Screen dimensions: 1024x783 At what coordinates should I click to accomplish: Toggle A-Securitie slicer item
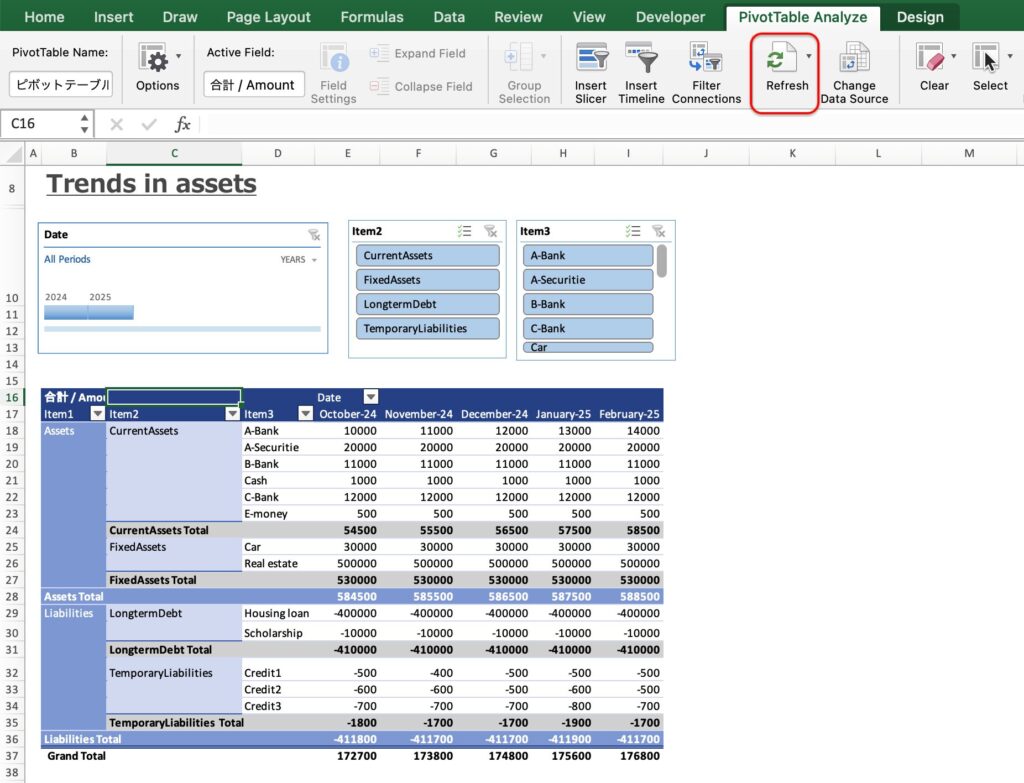[x=588, y=280]
